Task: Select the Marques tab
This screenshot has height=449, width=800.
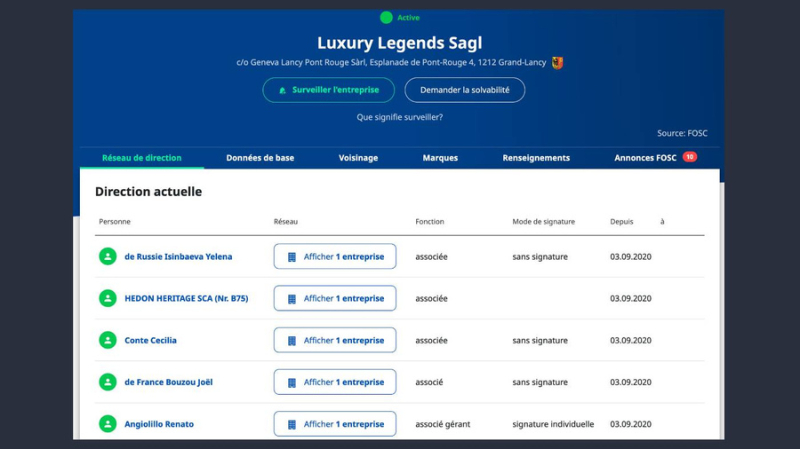Action: 440,158
